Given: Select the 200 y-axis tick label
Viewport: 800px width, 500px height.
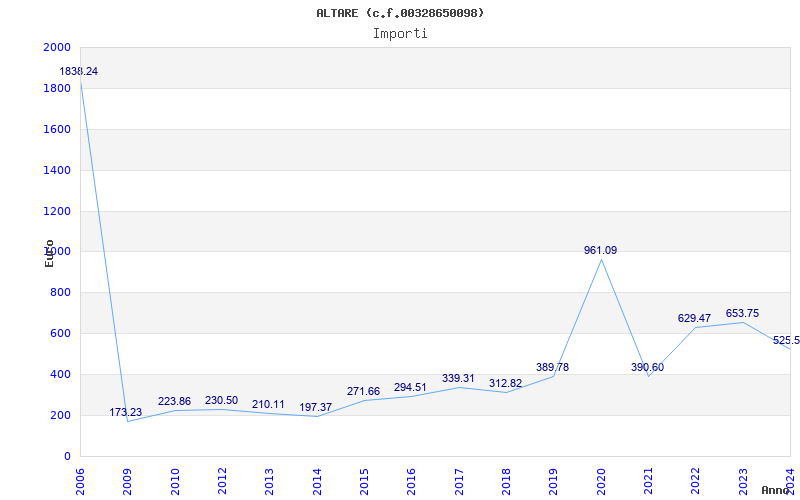Looking at the screenshot, I should [61, 415].
